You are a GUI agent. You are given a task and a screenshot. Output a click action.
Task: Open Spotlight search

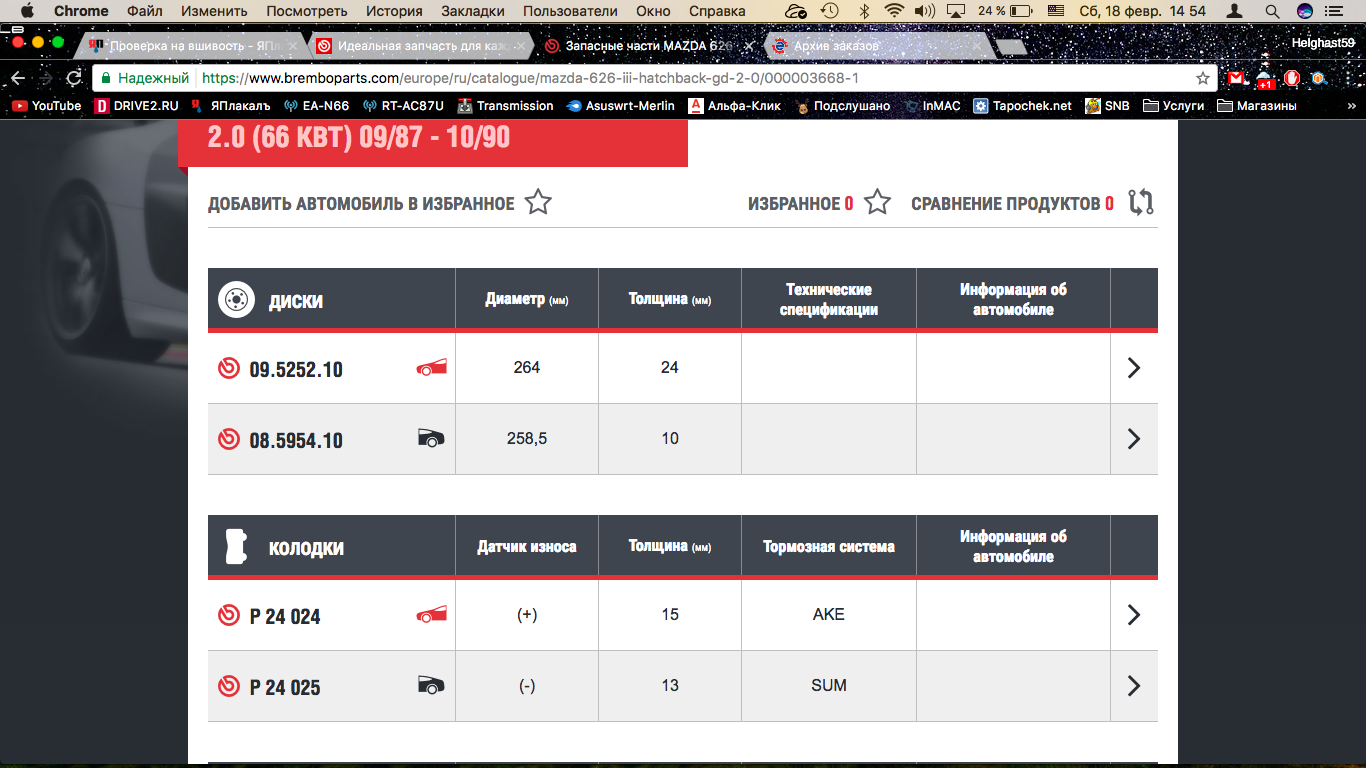click(x=1272, y=11)
